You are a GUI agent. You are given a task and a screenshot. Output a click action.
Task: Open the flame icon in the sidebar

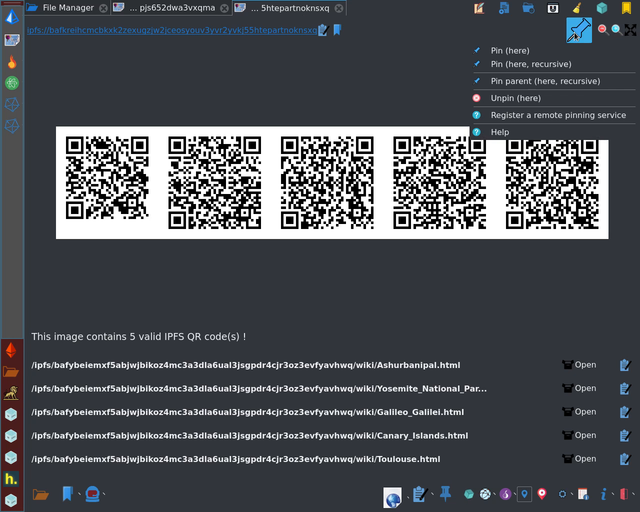click(x=12, y=62)
